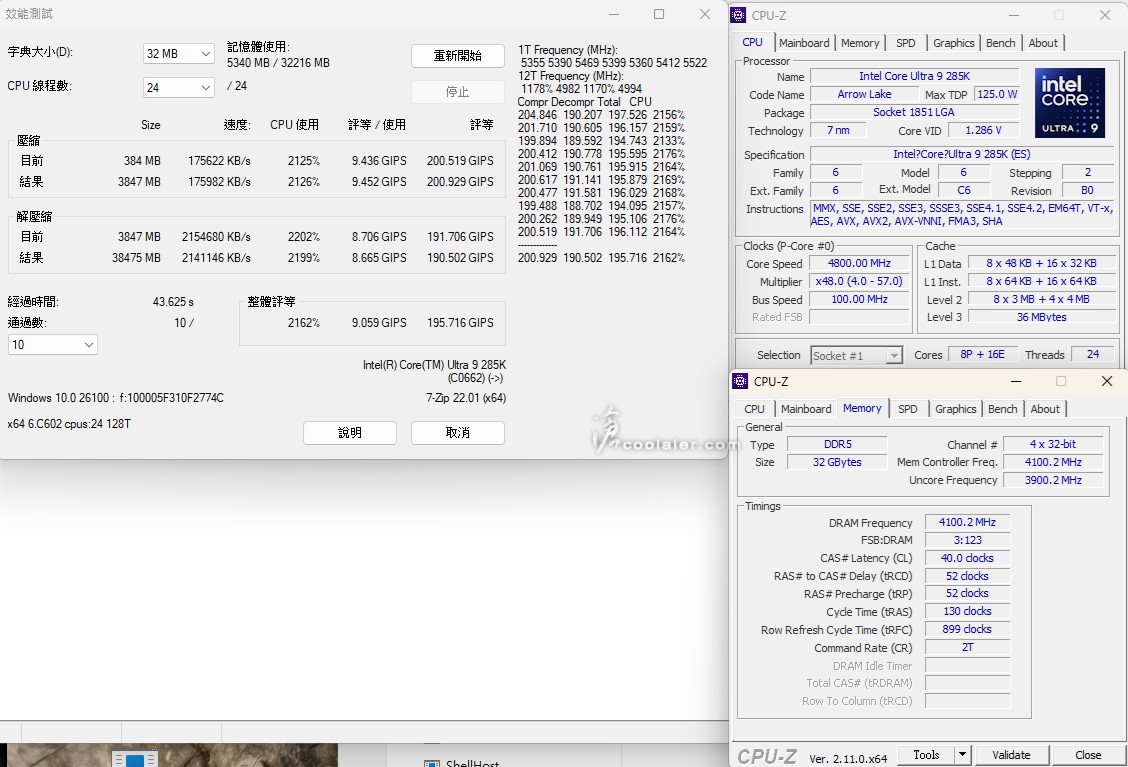Click the 重新開始 restart button
Image resolution: width=1128 pixels, height=767 pixels.
click(458, 56)
